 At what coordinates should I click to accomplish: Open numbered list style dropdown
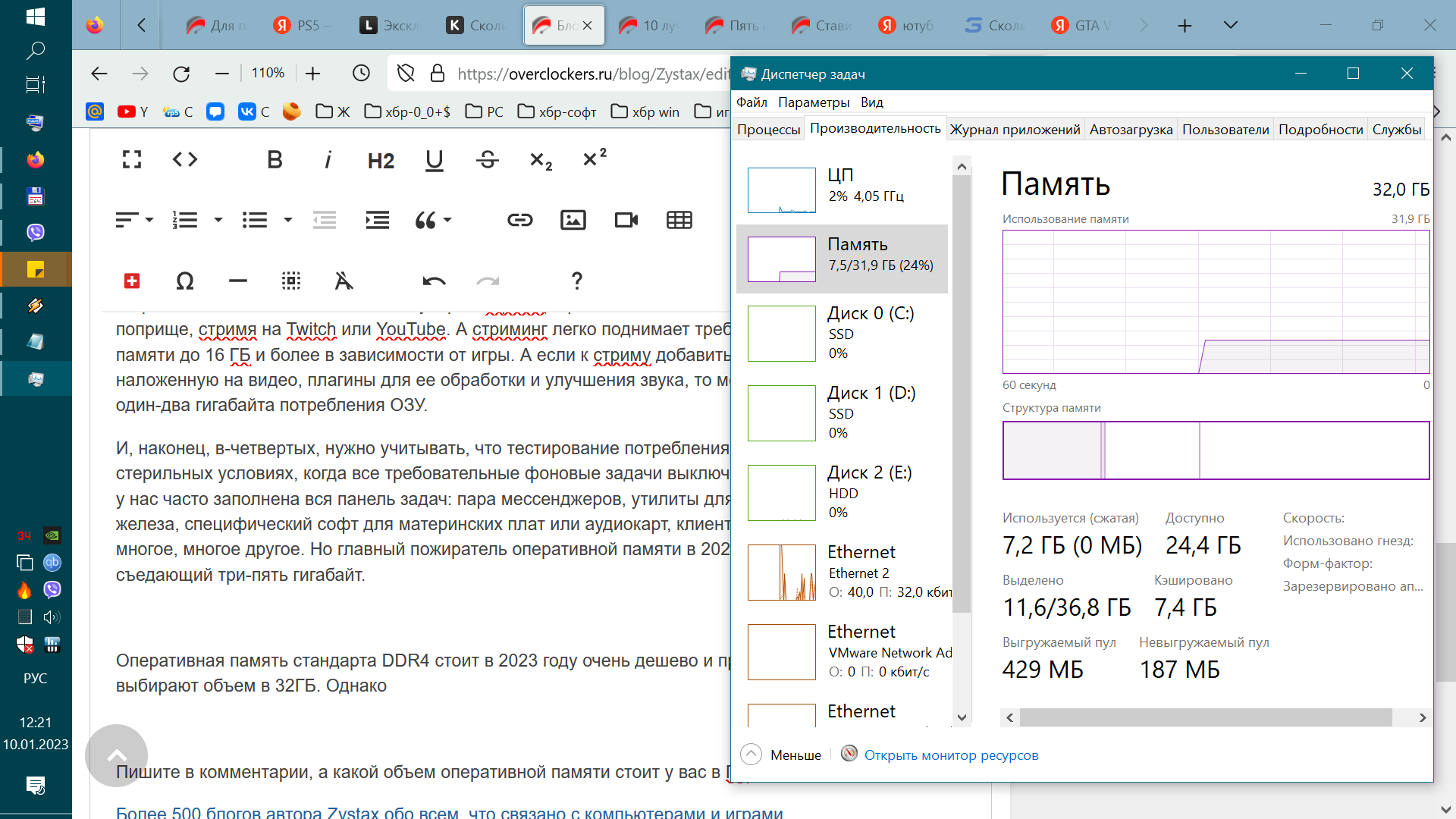218,220
